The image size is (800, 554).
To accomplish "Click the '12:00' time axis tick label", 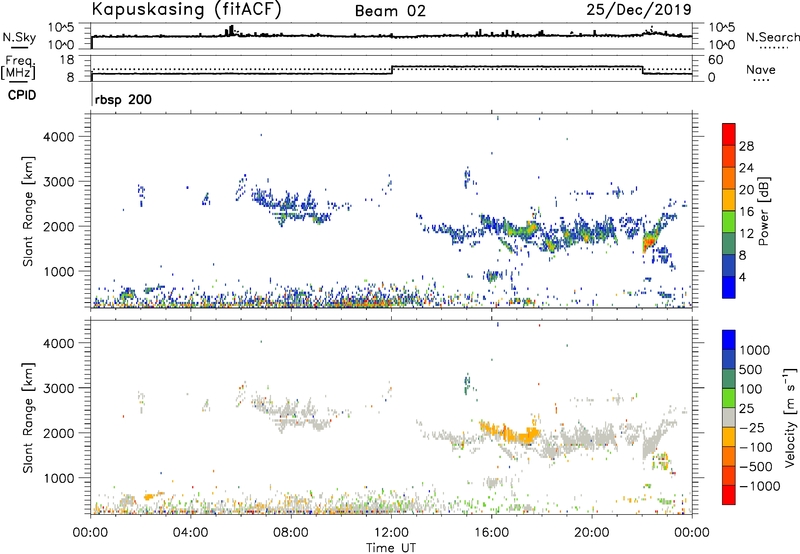I will [x=391, y=533].
